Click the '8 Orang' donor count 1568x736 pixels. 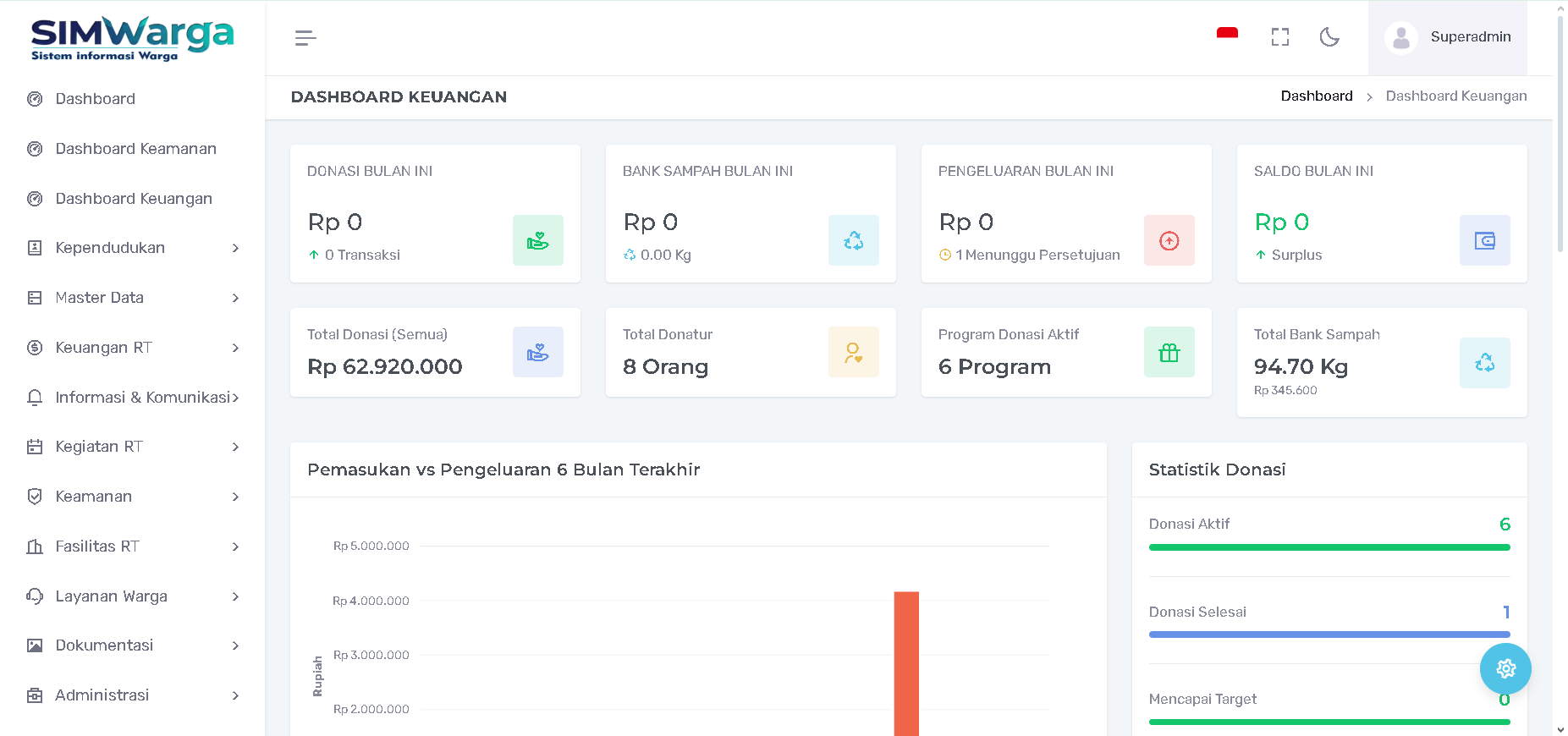(x=665, y=366)
